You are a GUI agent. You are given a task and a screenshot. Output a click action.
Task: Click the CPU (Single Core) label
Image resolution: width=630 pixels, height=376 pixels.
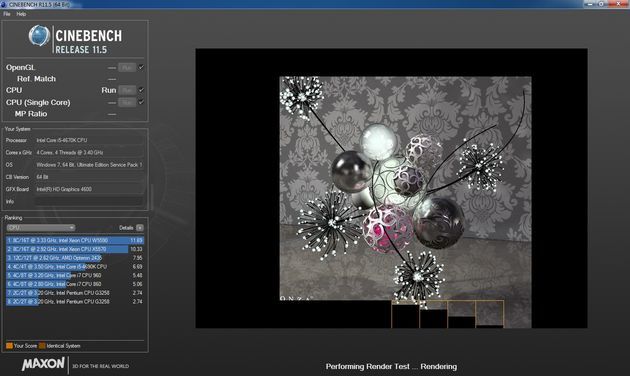coord(38,102)
